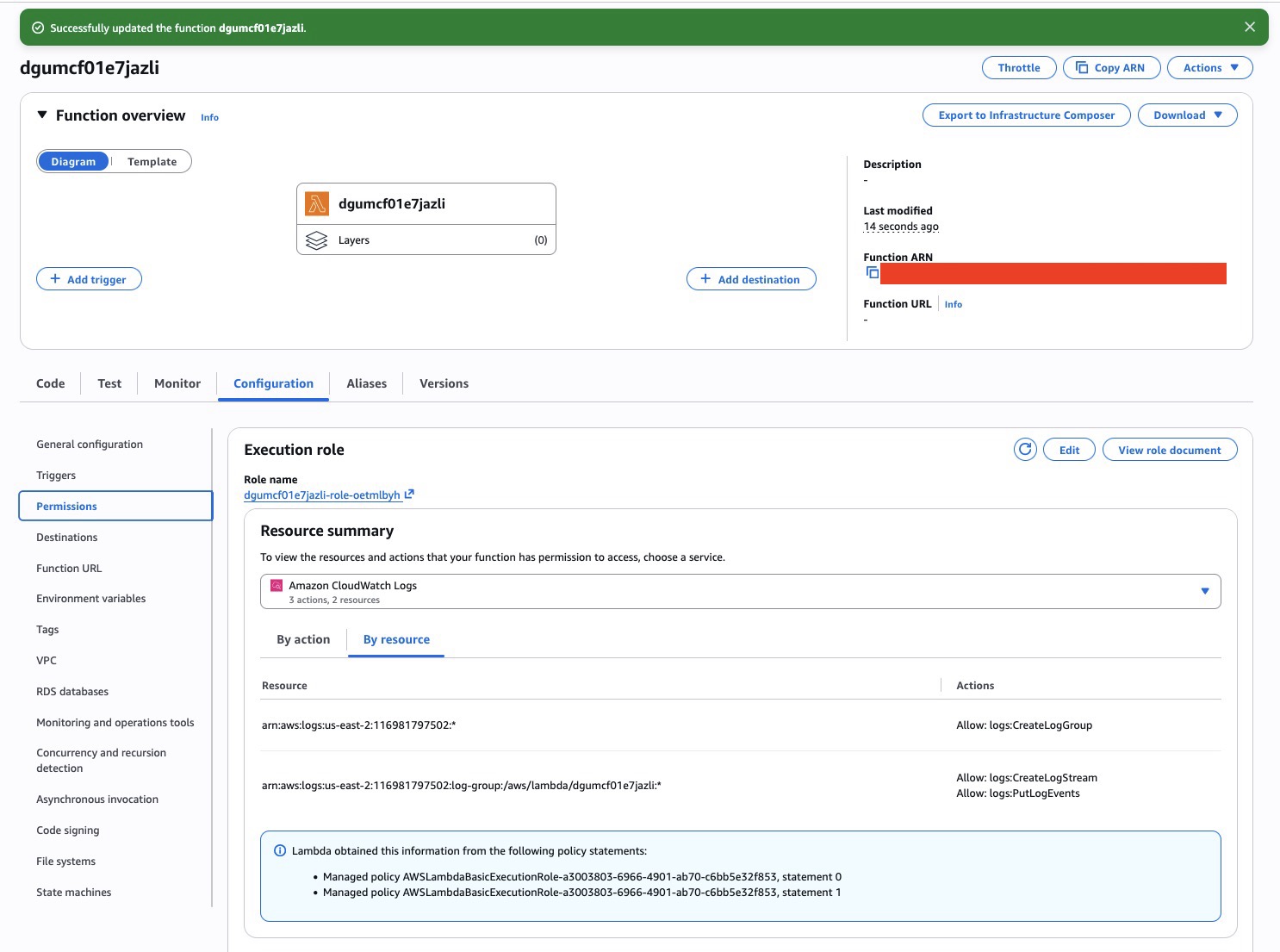
Task: Click the Add trigger button
Action: [x=89, y=279]
